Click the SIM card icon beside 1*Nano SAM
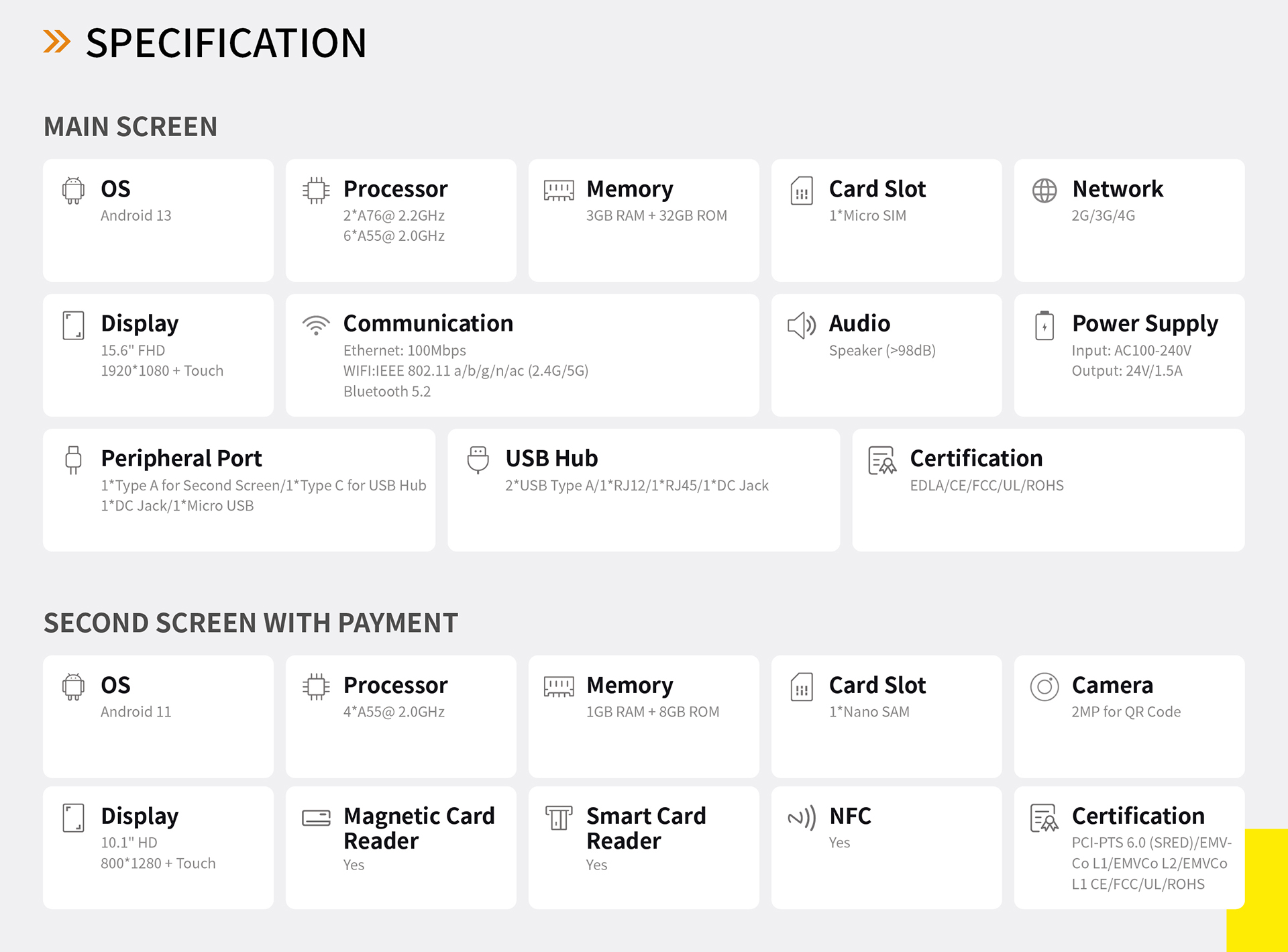The image size is (1288, 952). 801,687
